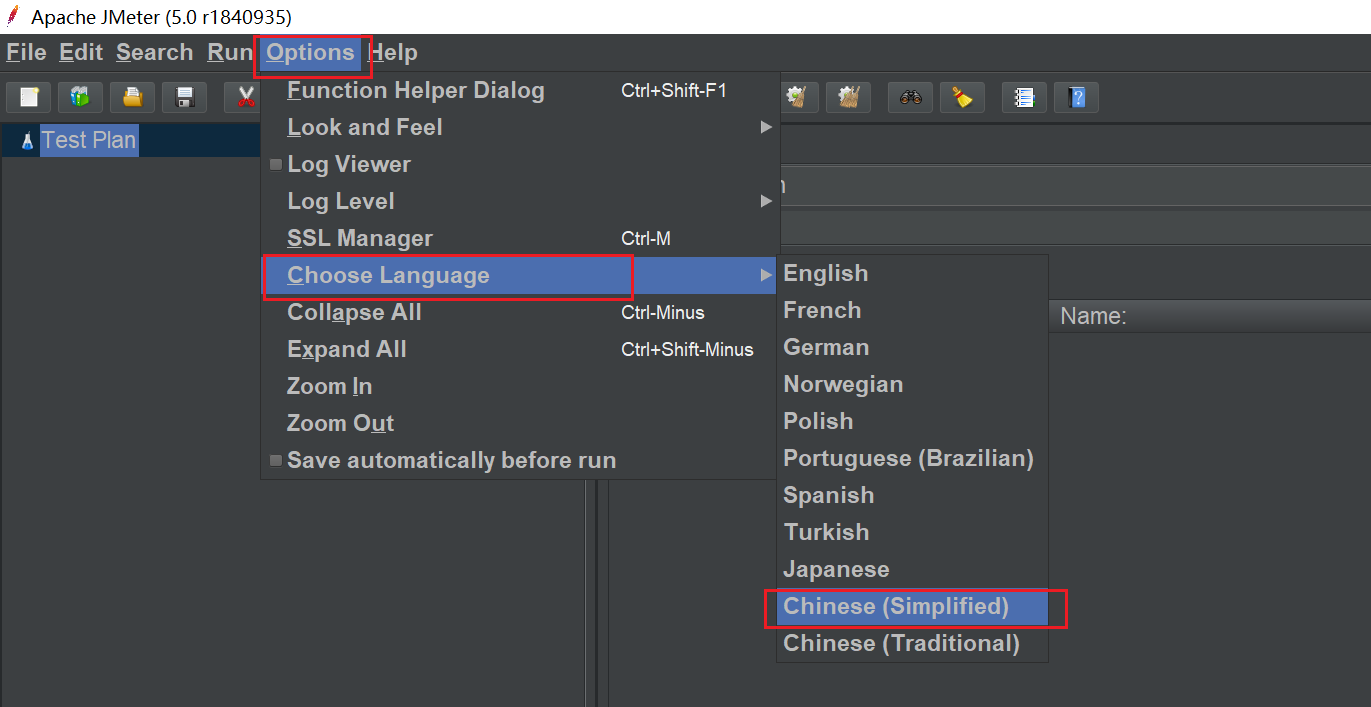Open the Edit menu
Screen dimensions: 1371x707
81,52
